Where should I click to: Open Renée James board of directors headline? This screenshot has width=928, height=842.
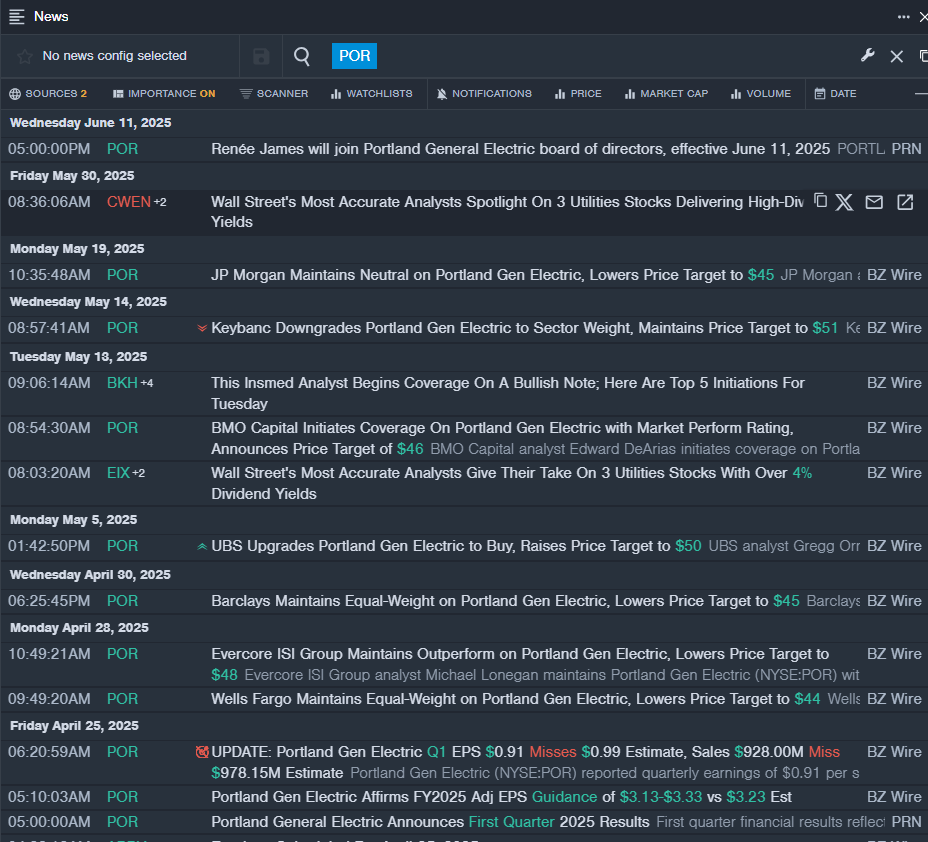tap(520, 149)
